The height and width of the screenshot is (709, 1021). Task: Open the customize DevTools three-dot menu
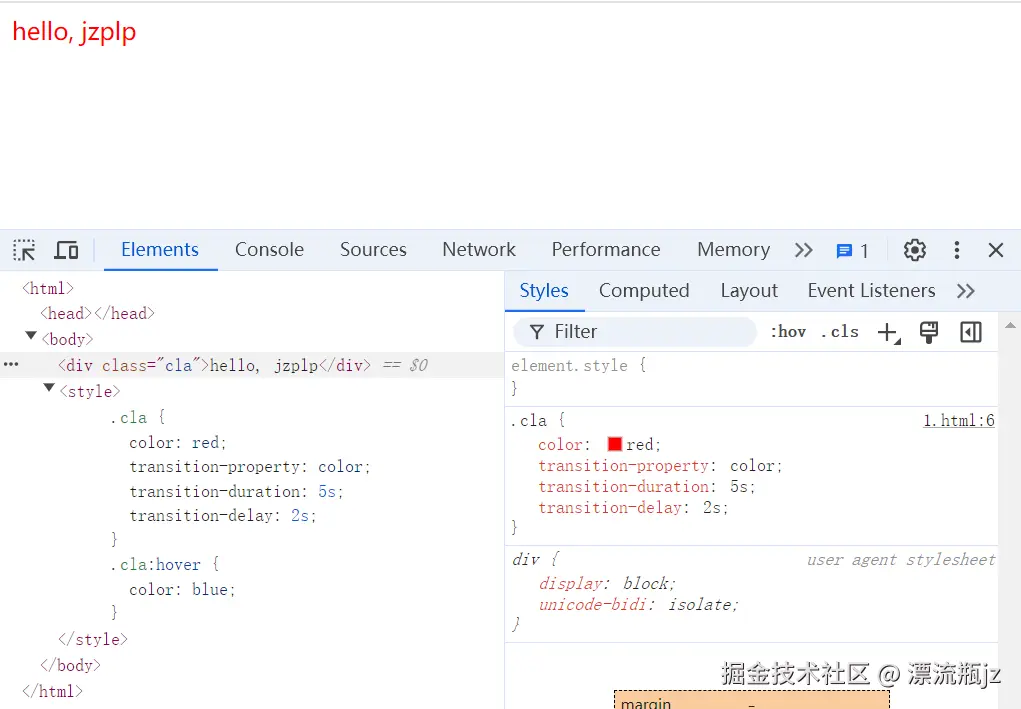coord(956,250)
